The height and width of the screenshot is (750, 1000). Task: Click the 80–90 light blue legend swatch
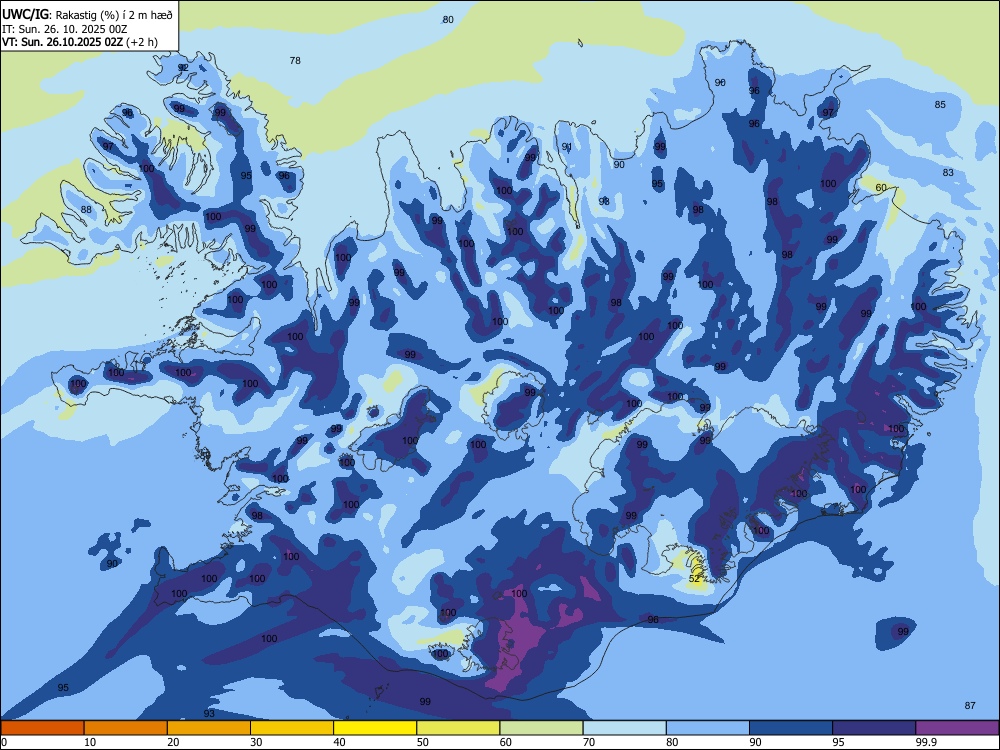tap(707, 728)
